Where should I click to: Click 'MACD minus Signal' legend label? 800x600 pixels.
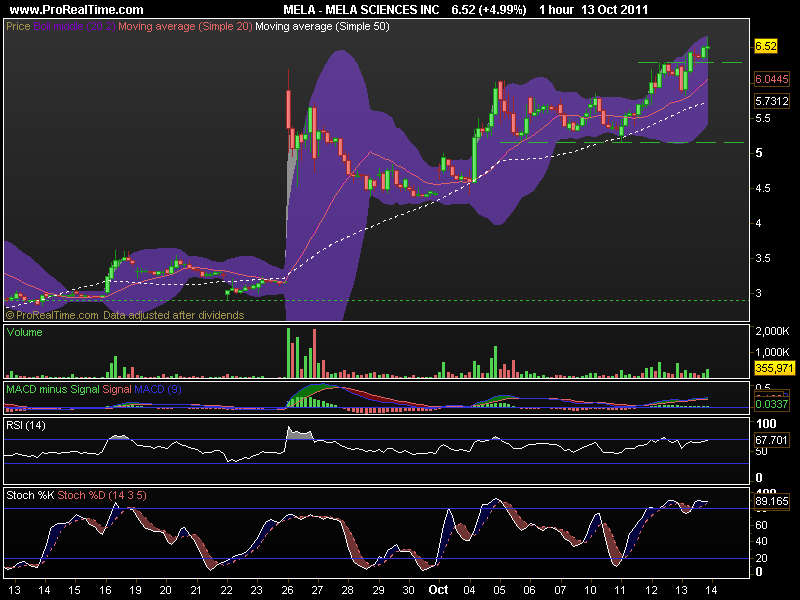coord(53,389)
